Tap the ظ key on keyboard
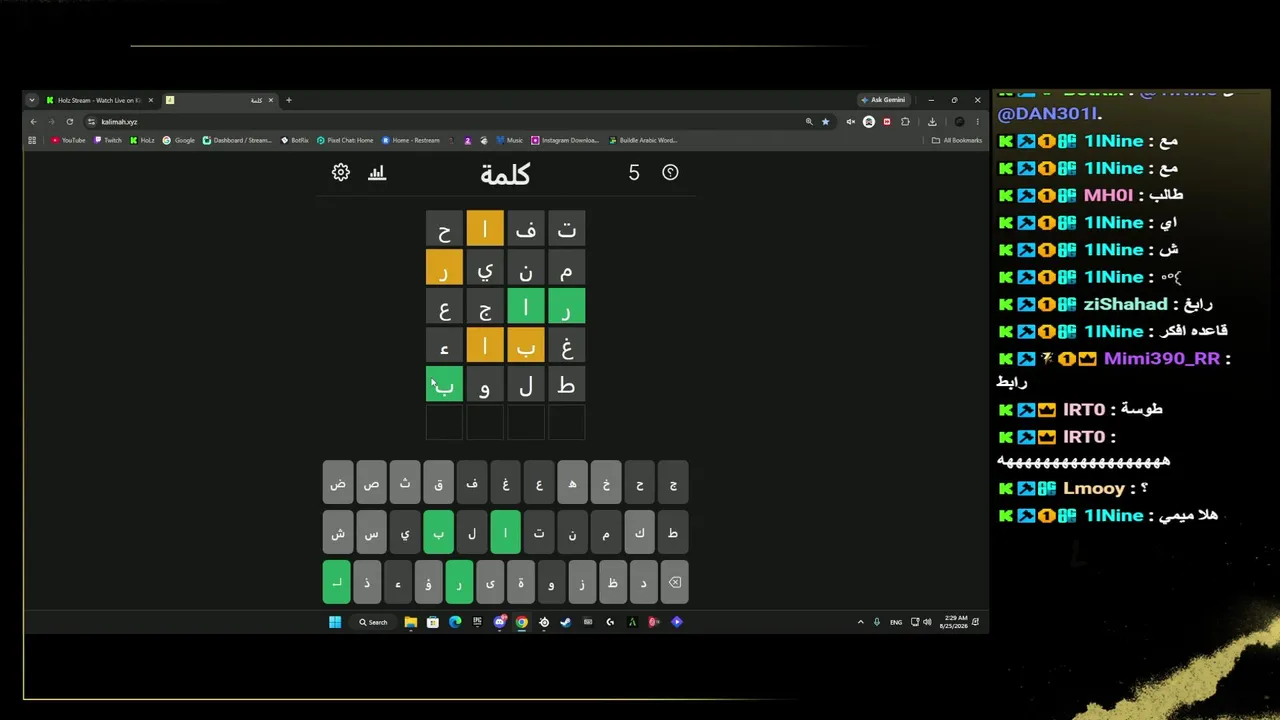1280x720 pixels. pos(613,582)
